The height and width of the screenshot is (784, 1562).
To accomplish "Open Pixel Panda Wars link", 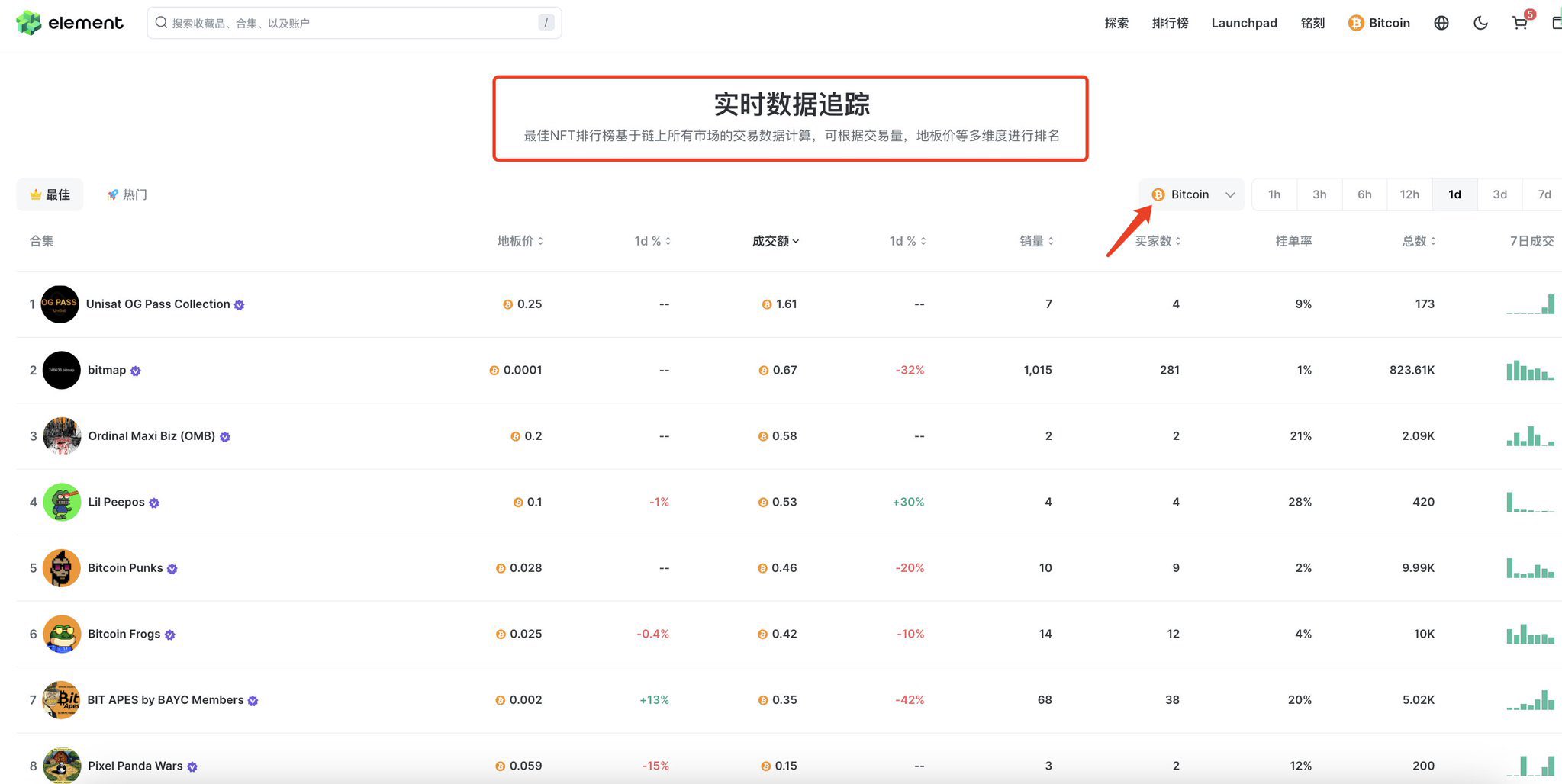I will (135, 766).
